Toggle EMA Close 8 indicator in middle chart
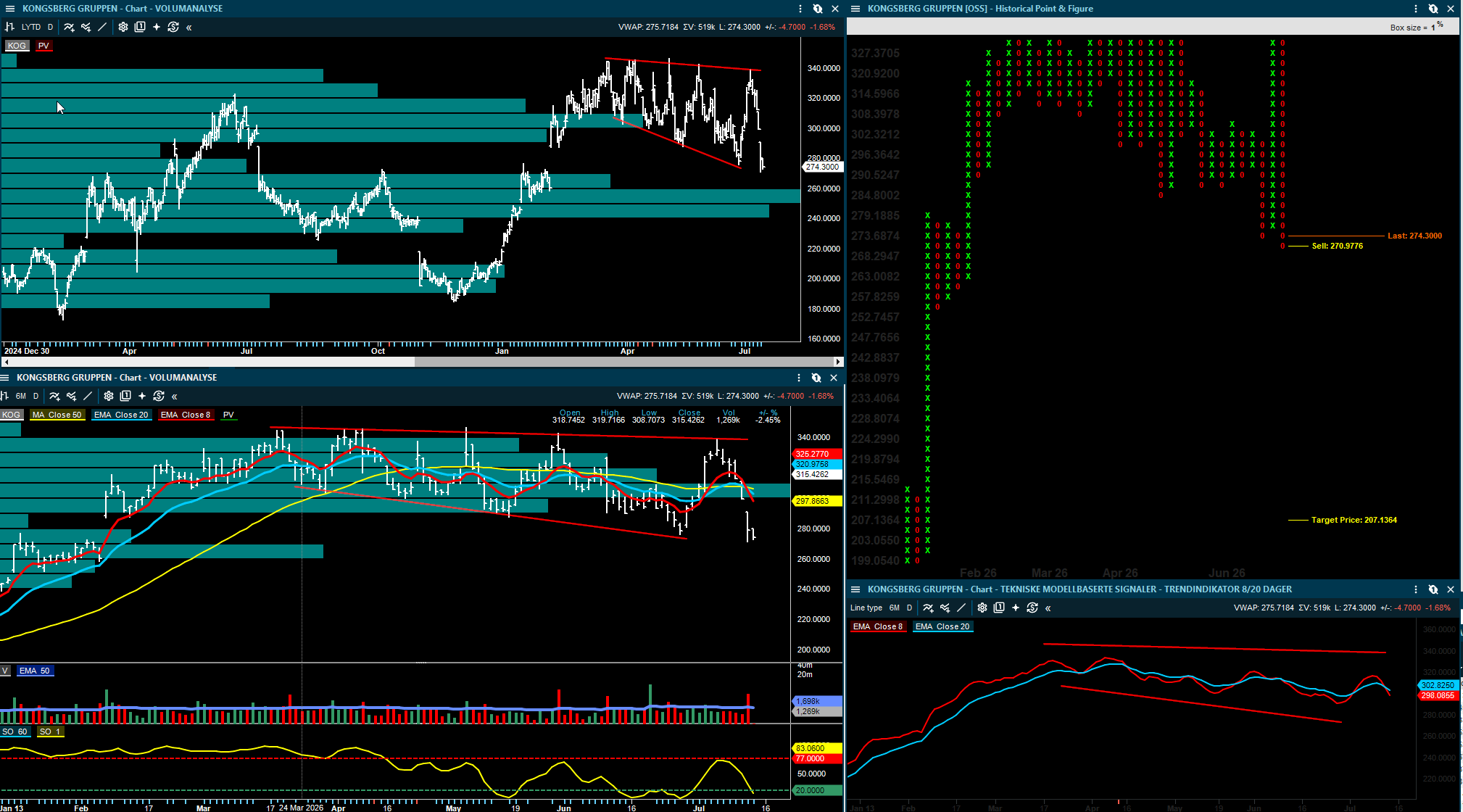Image resolution: width=1463 pixels, height=812 pixels. point(186,415)
